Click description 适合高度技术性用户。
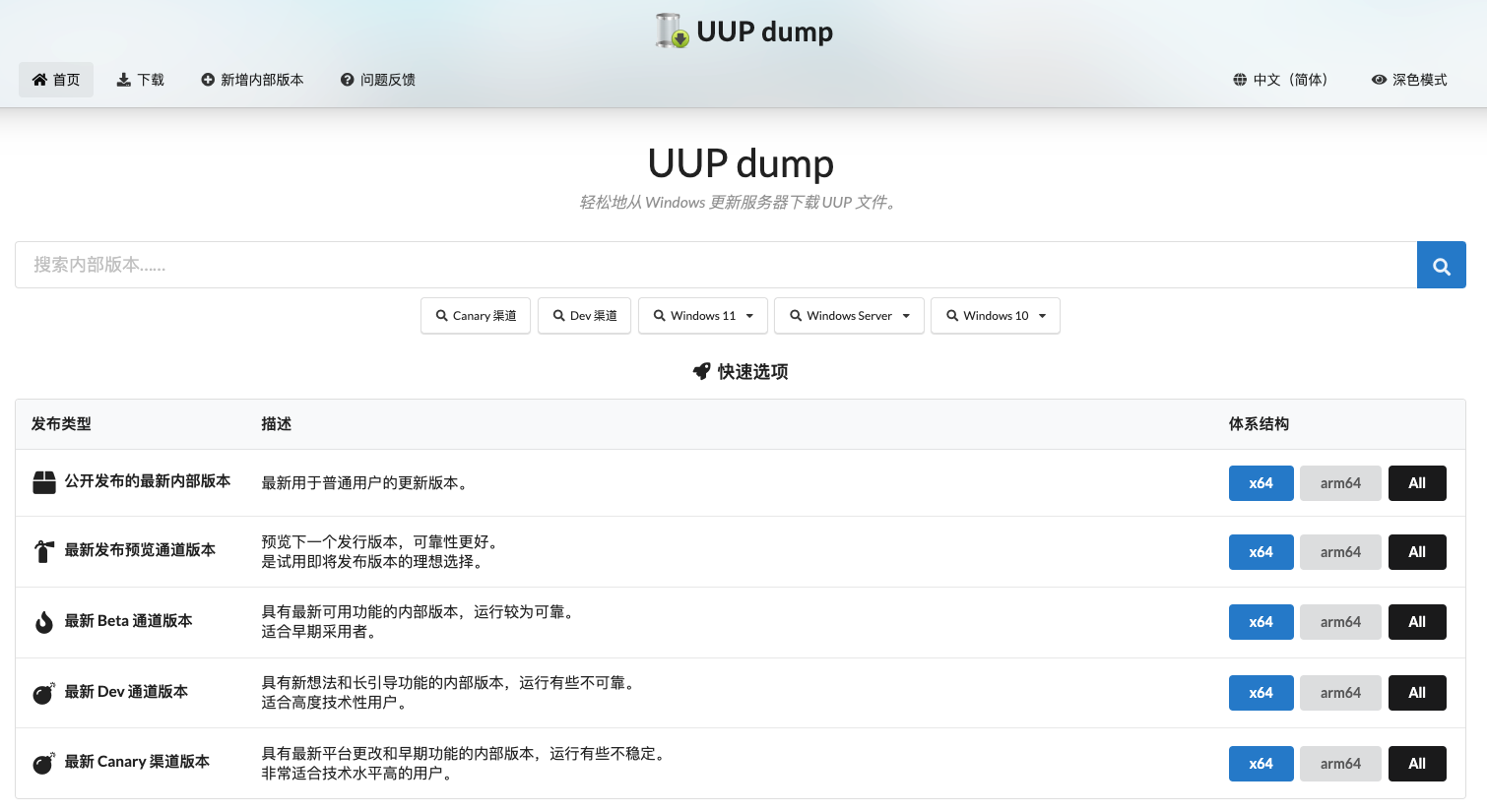 336,703
